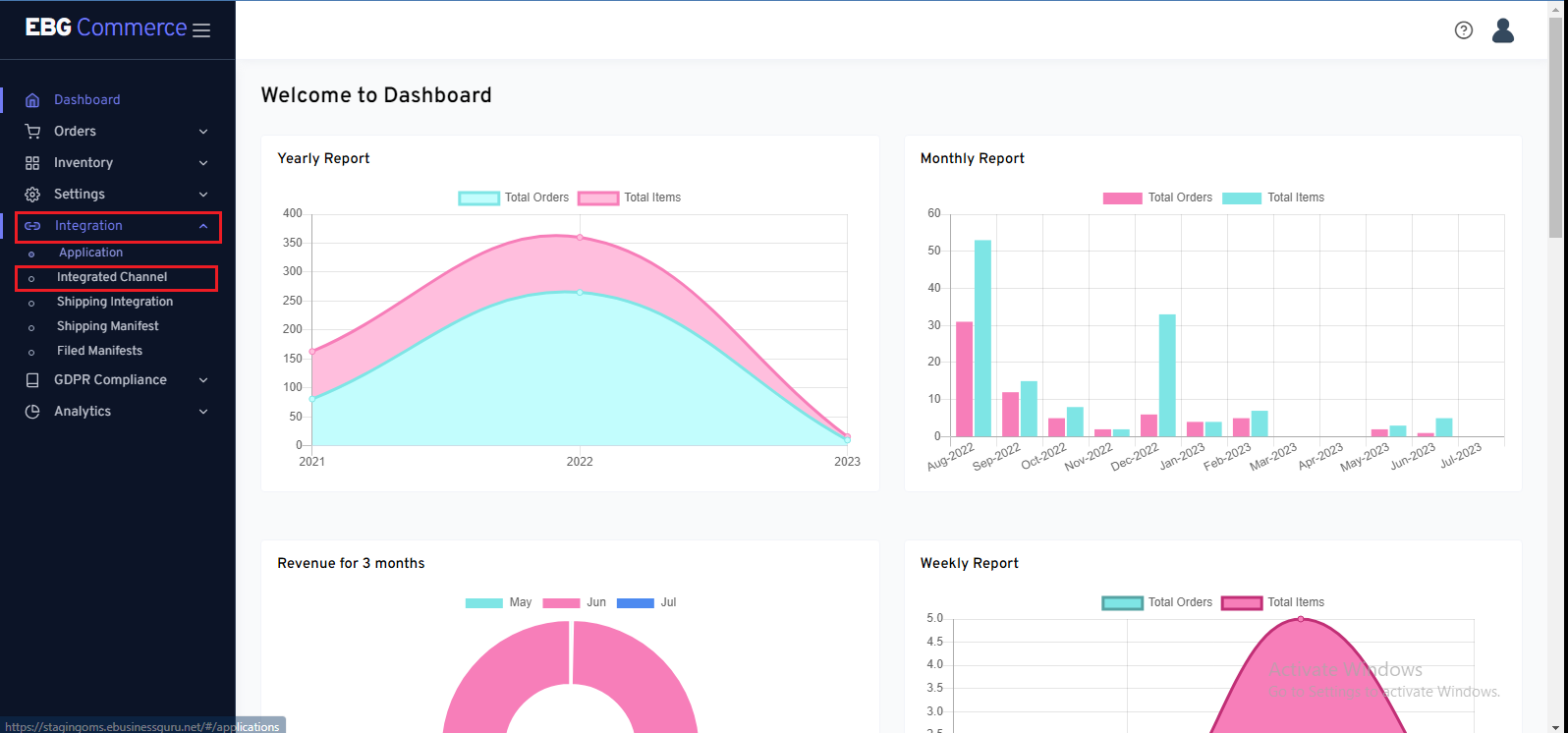The width and height of the screenshot is (1568, 733).
Task: Click the hamburger menu icon beside EBG Commerce
Action: pyautogui.click(x=201, y=30)
